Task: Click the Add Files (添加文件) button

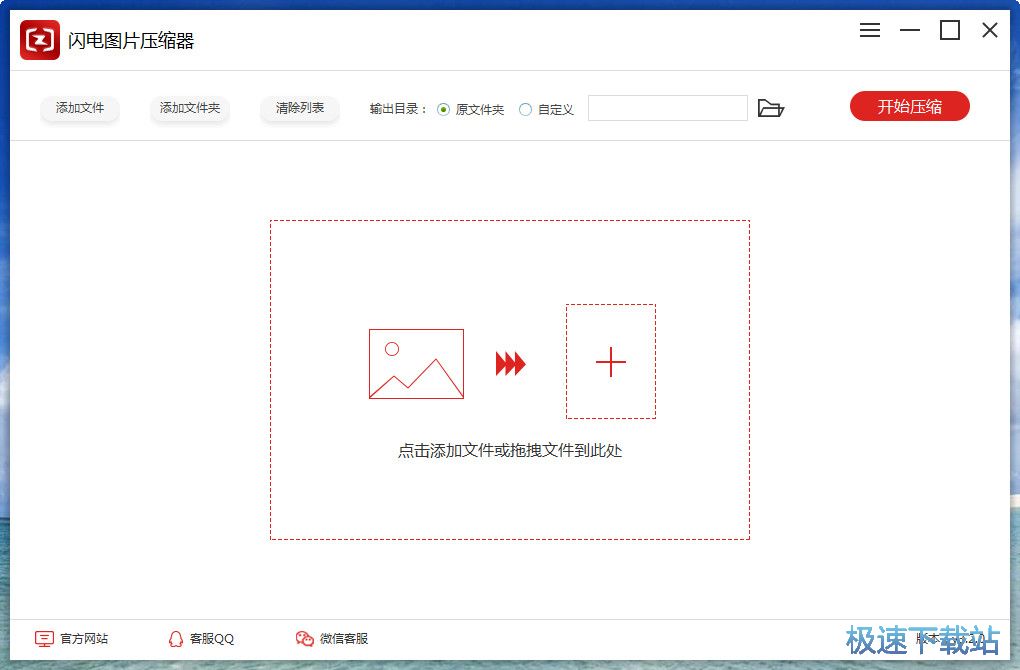Action: pyautogui.click(x=80, y=108)
